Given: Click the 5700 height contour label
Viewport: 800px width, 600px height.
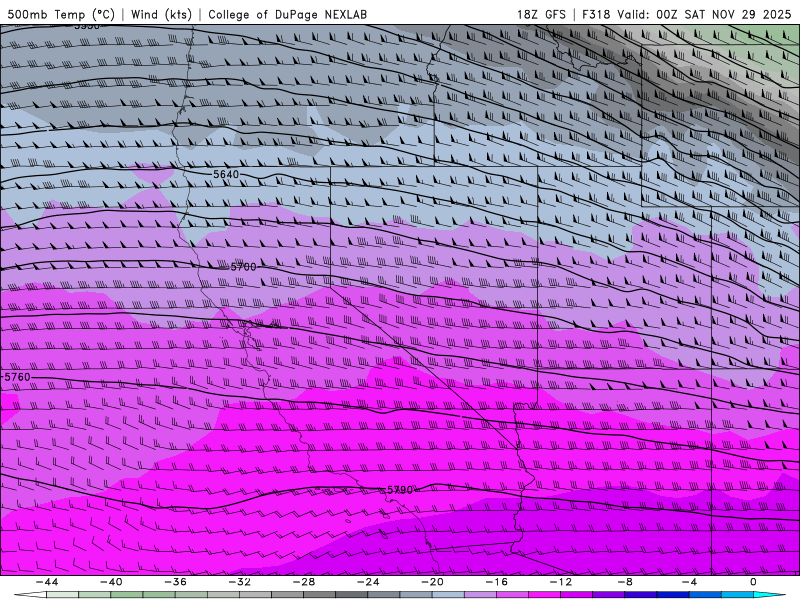Looking at the screenshot, I should click(x=243, y=267).
